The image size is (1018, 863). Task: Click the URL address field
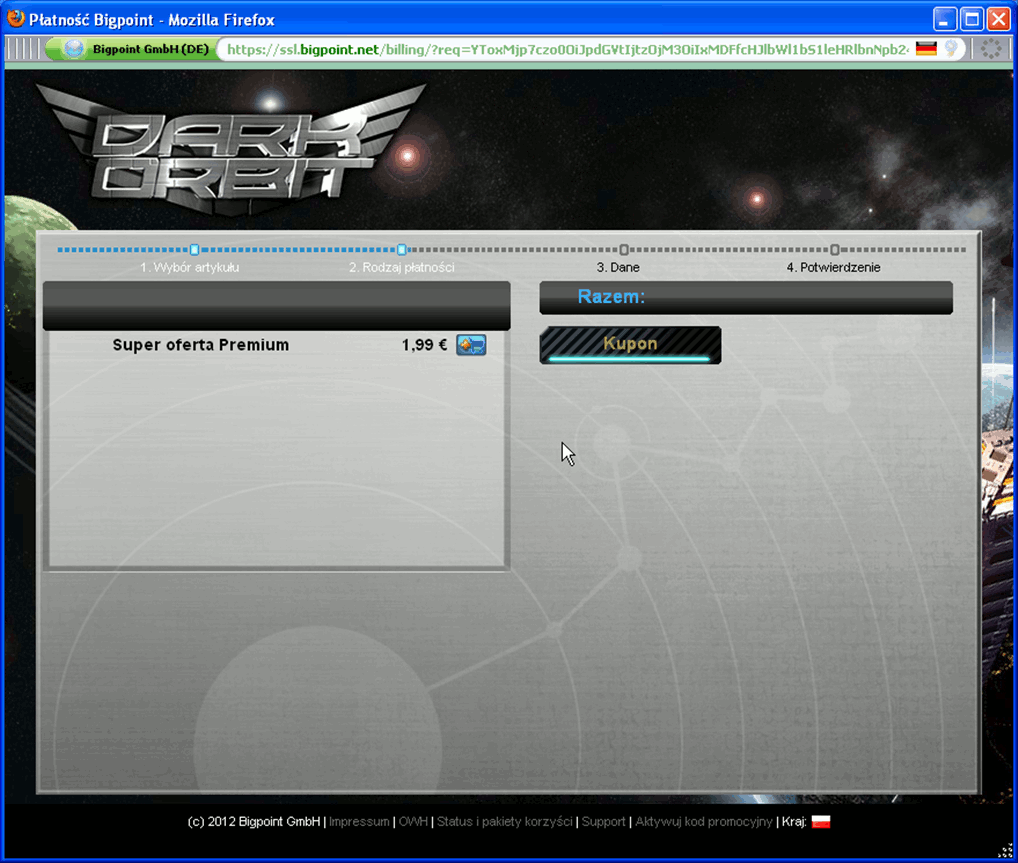click(567, 49)
